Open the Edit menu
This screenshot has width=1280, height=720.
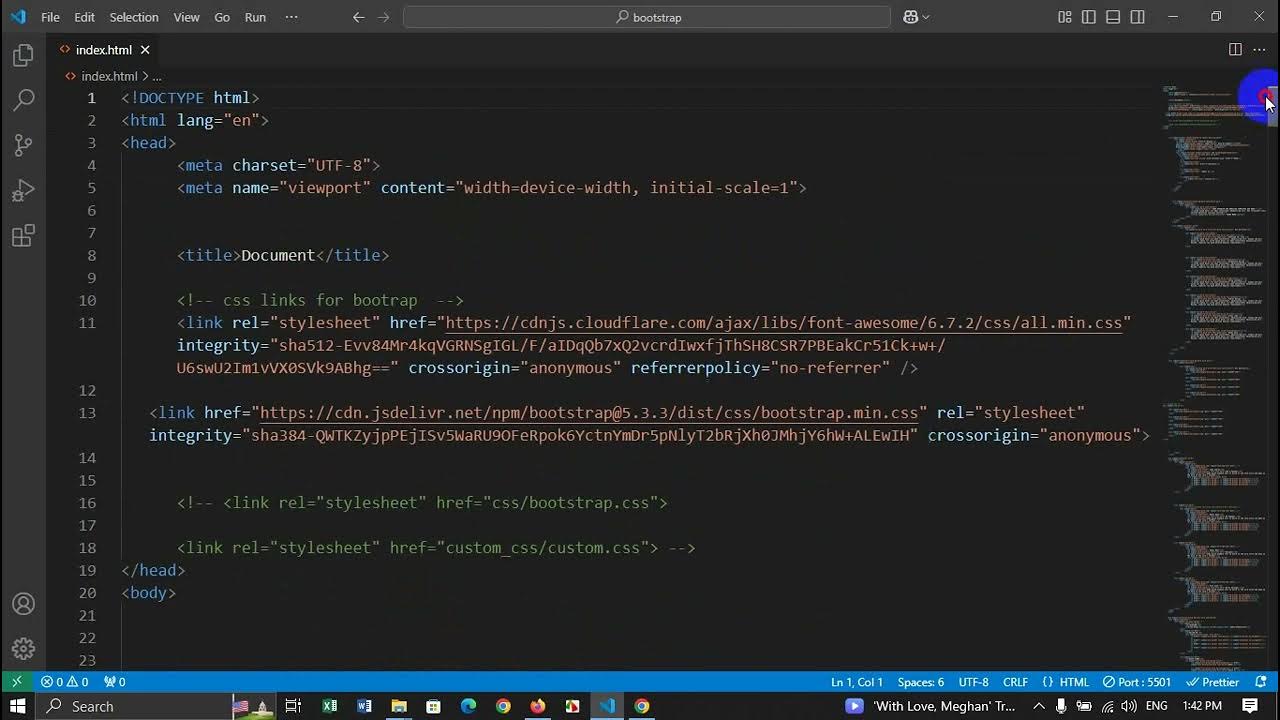point(84,17)
